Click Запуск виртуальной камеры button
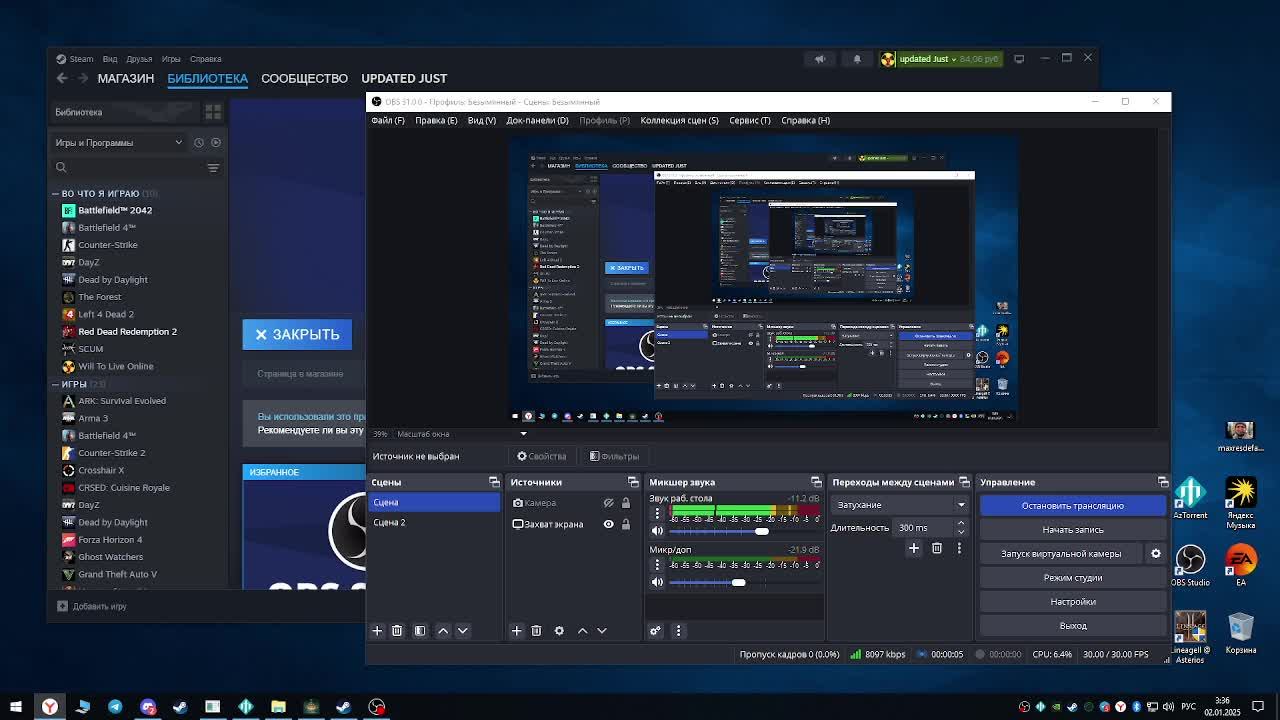This screenshot has height=720, width=1280. (1061, 554)
